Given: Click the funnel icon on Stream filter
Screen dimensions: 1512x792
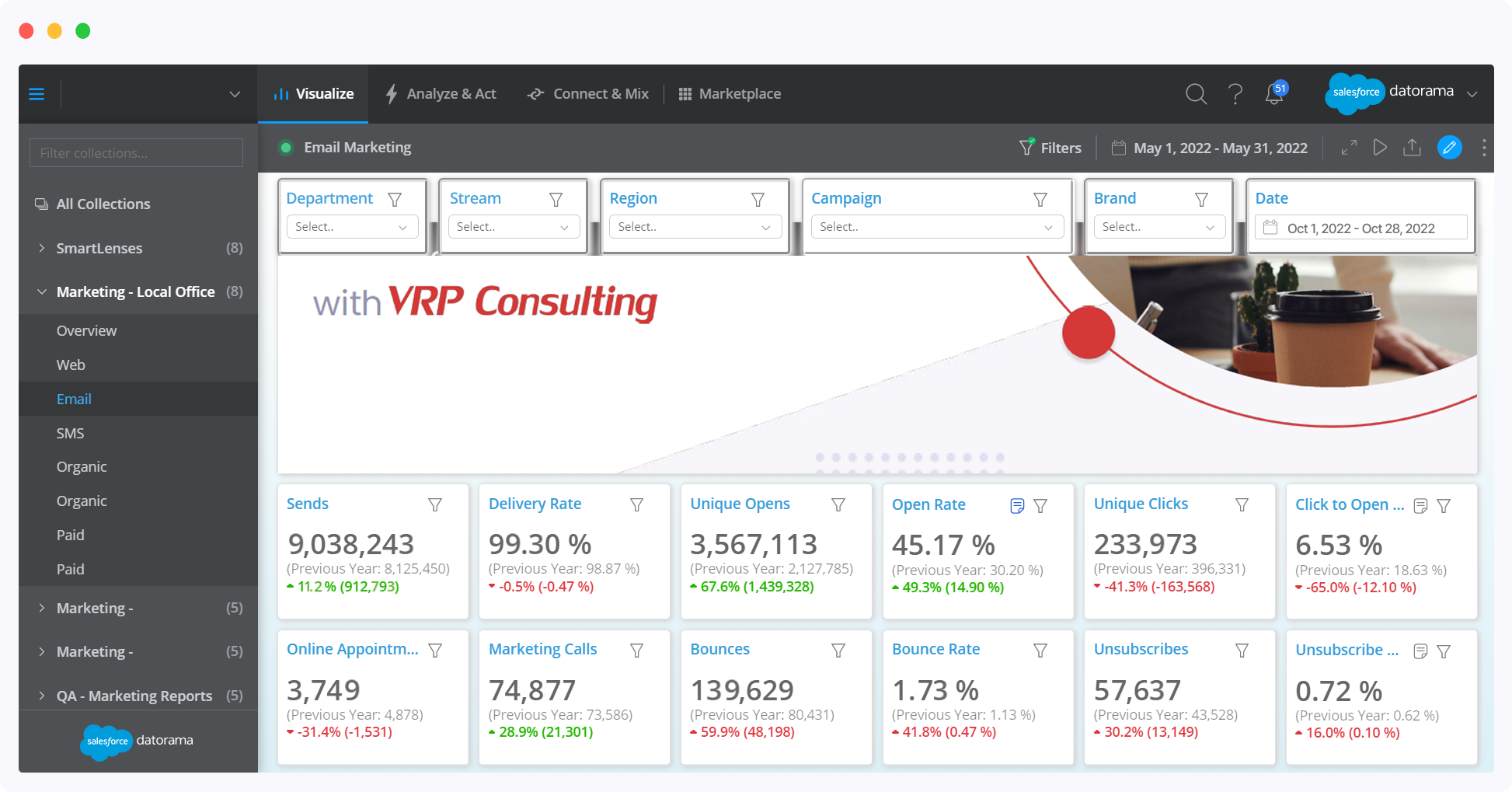Looking at the screenshot, I should (556, 200).
